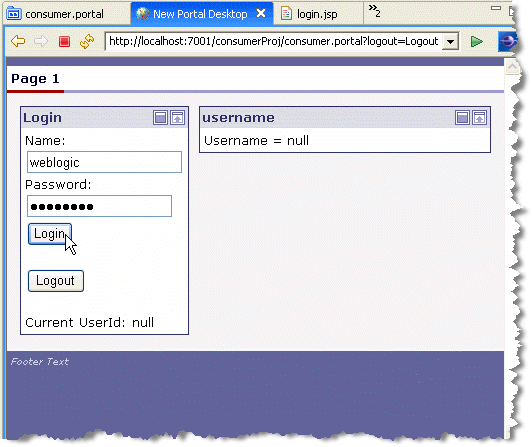Refresh the page with the reload arrows icon
The image size is (532, 447).
[x=87, y=41]
